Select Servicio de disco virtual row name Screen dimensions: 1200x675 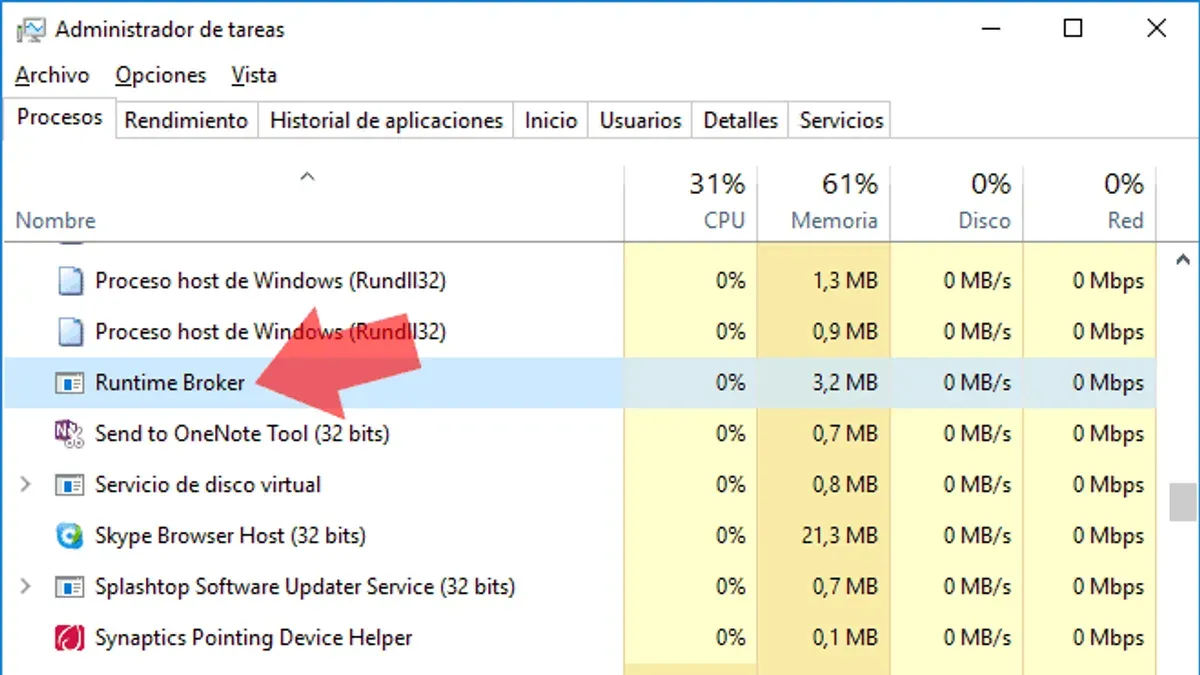coord(208,485)
